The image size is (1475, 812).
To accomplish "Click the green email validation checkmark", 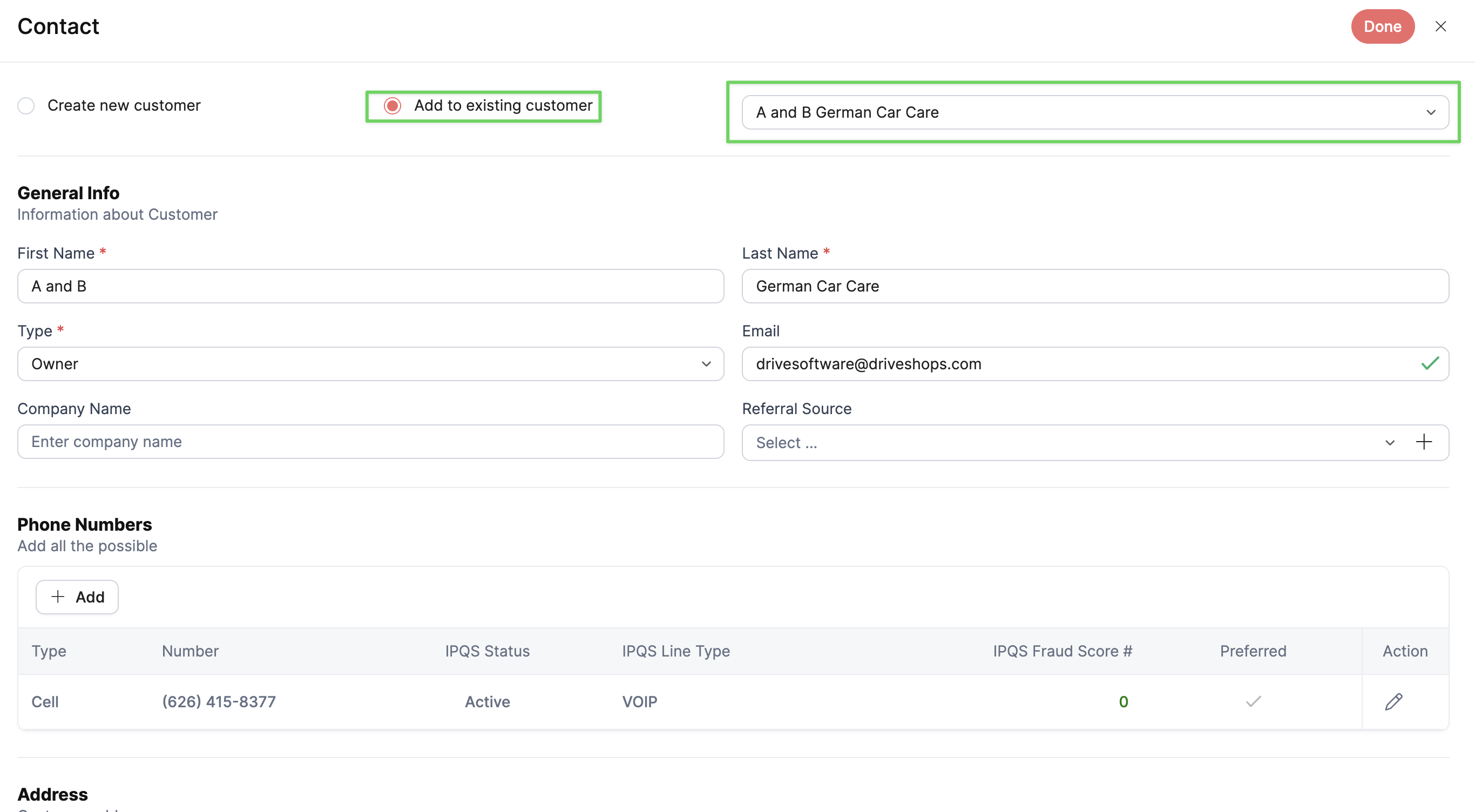I will tap(1430, 364).
